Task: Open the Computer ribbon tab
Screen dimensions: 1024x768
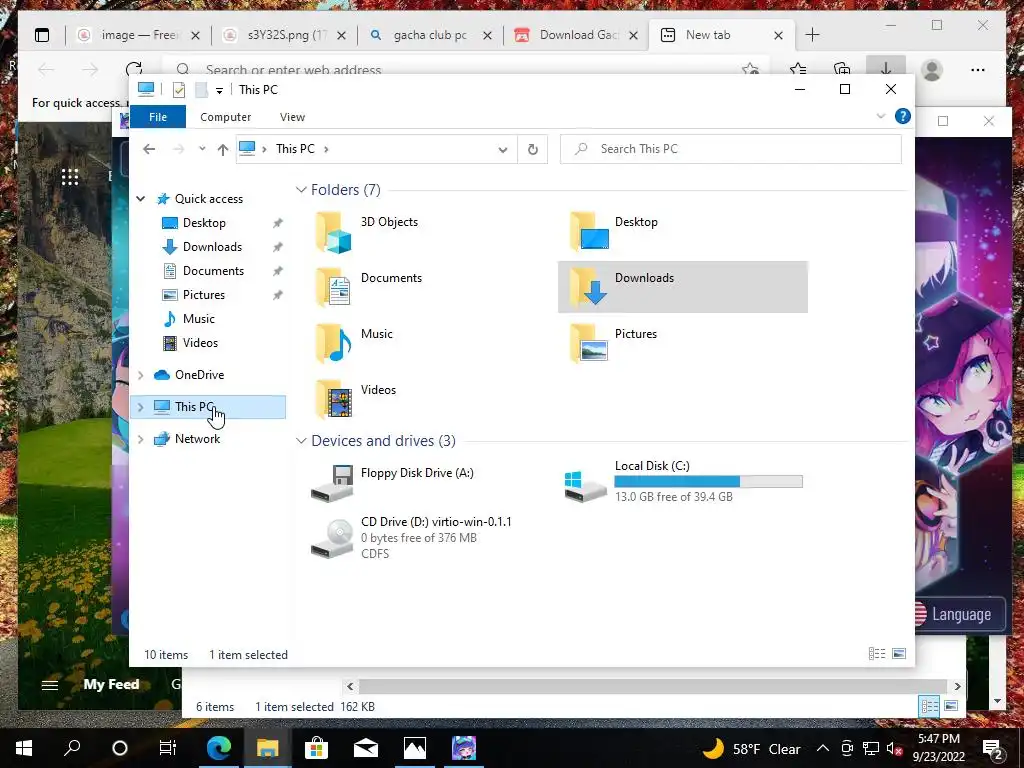Action: click(x=225, y=117)
